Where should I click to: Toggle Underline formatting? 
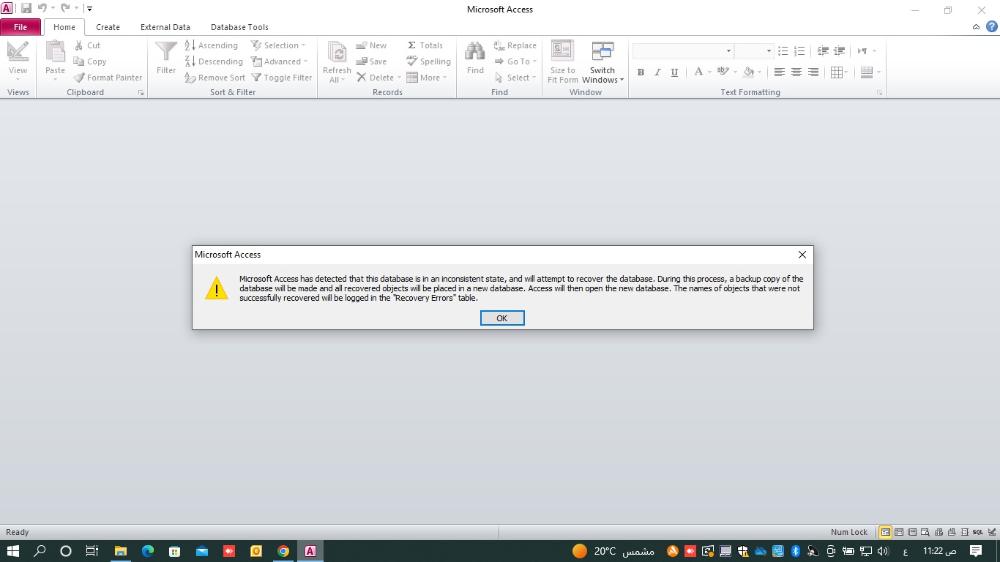[674, 72]
